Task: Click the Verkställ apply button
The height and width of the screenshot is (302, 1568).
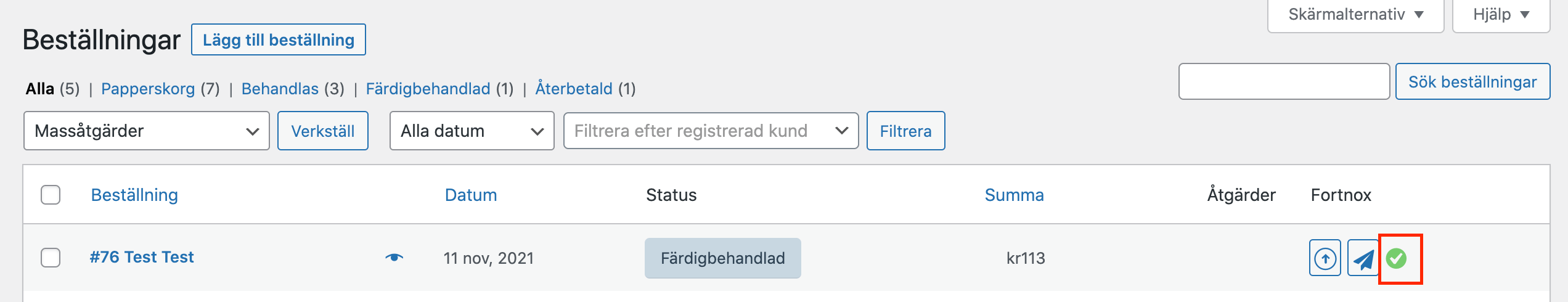Action: [x=323, y=131]
